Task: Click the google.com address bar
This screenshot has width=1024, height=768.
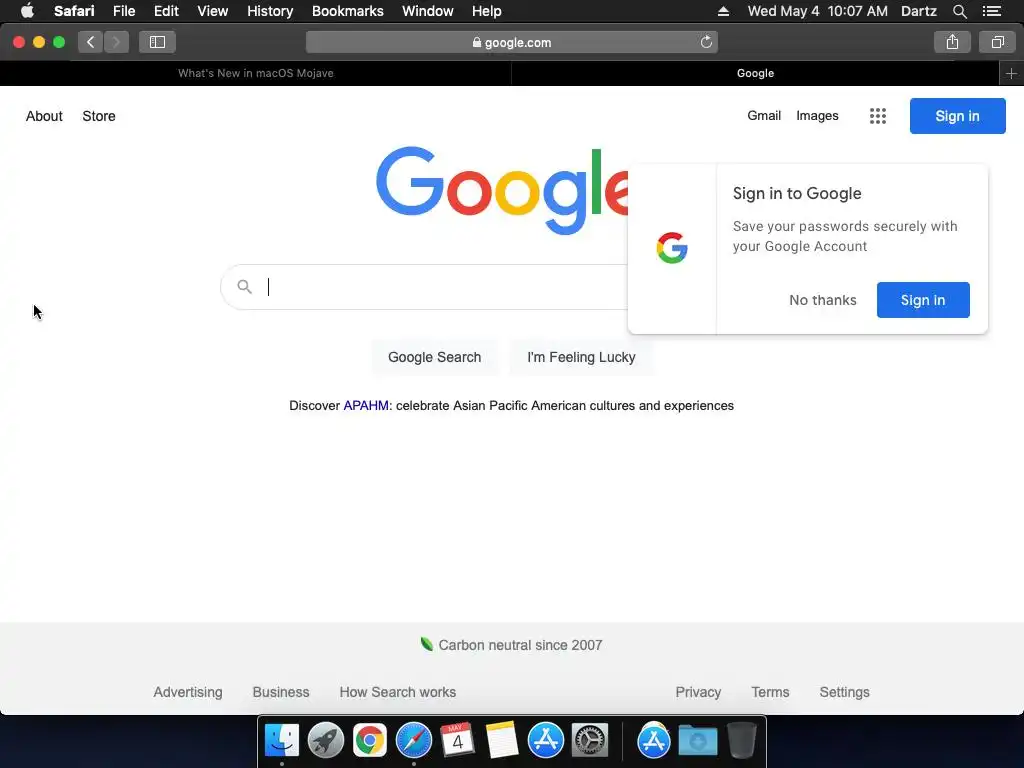Action: 512,42
